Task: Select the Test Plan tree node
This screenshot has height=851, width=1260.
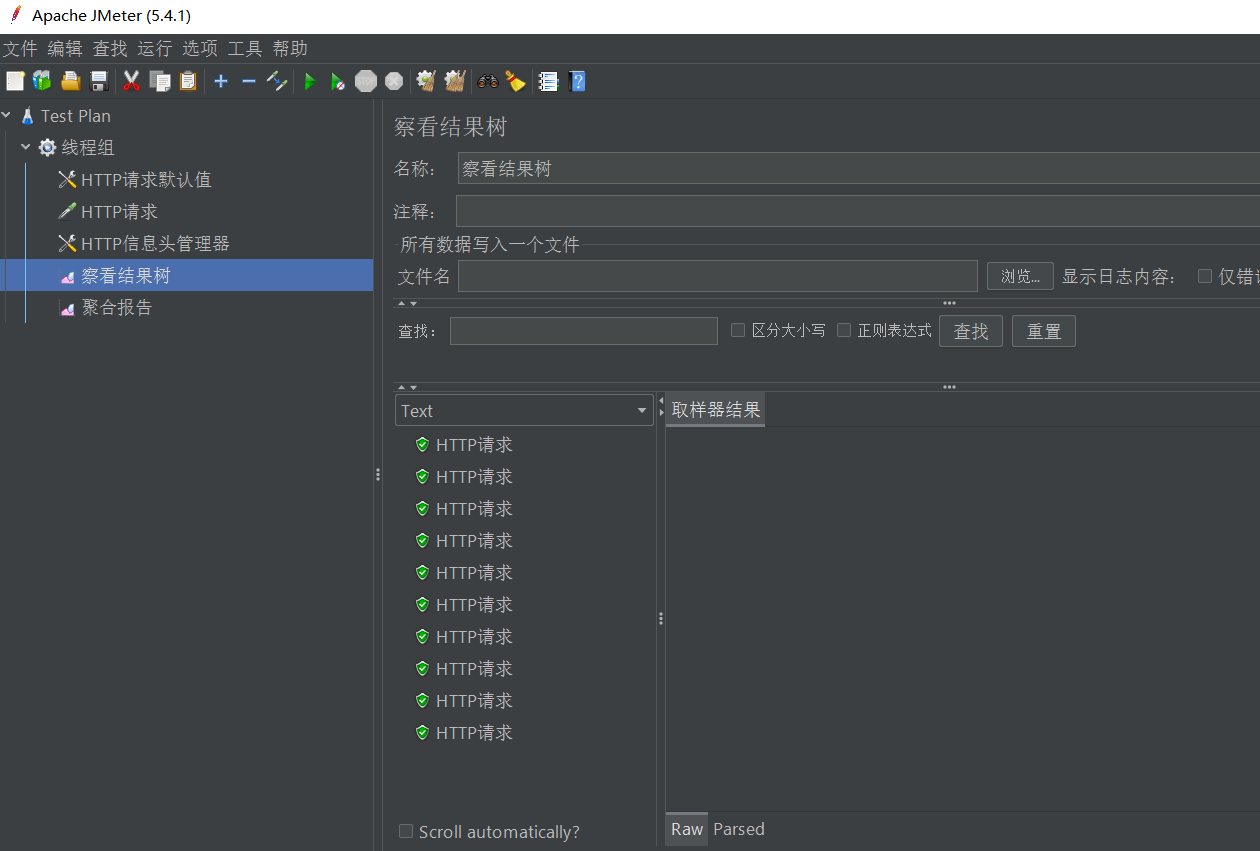Action: pyautogui.click(x=76, y=116)
